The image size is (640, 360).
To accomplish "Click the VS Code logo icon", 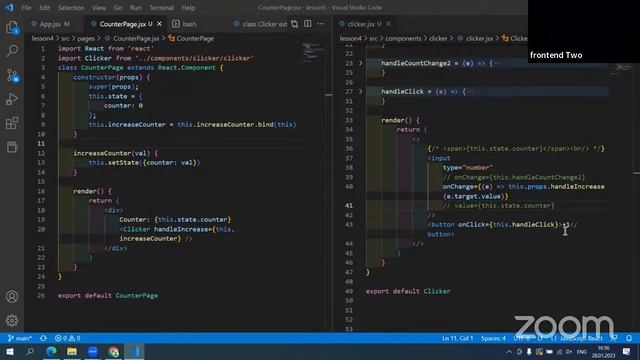I will click(x=9, y=7).
